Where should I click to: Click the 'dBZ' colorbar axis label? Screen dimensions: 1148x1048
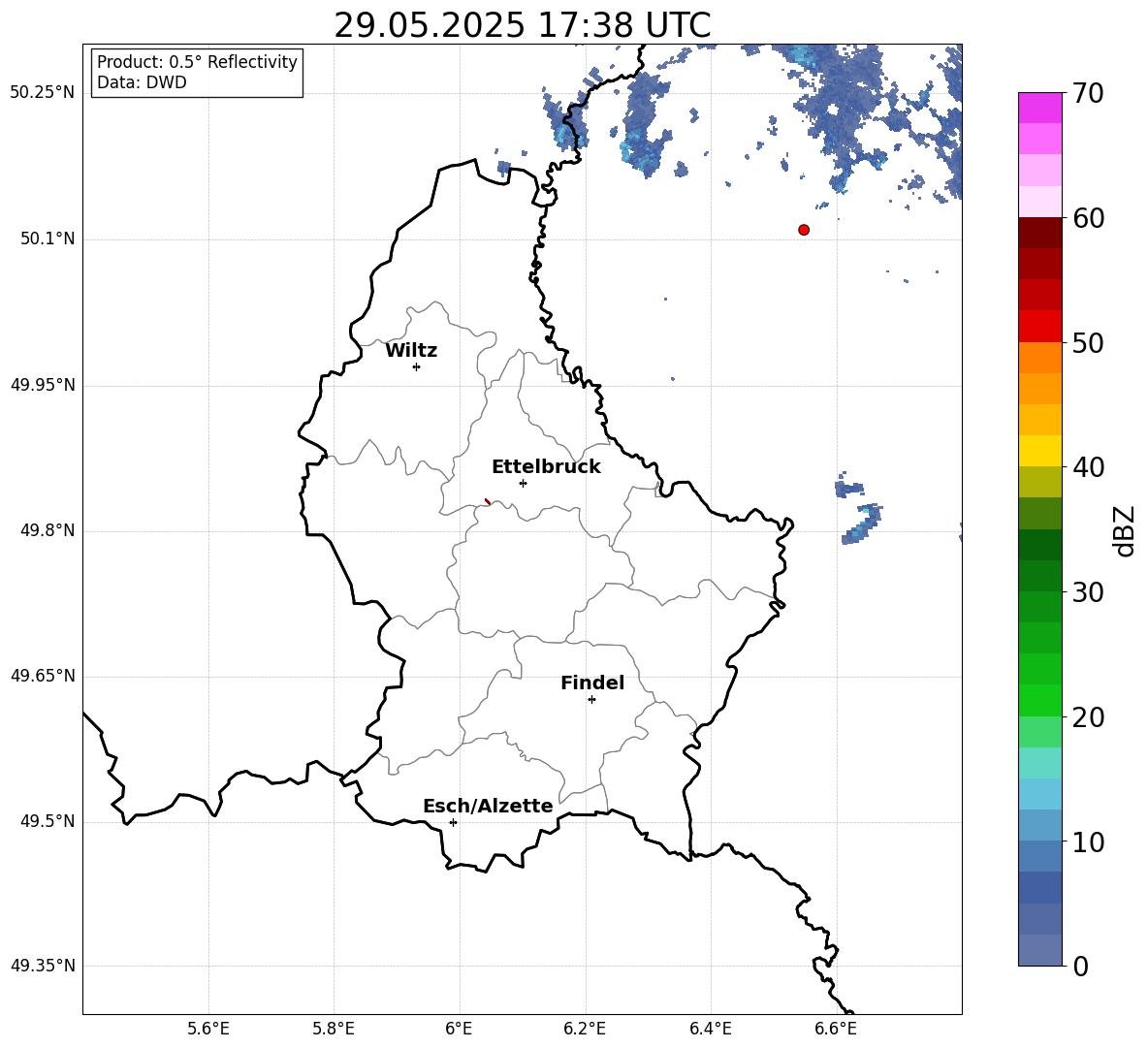tap(1123, 530)
